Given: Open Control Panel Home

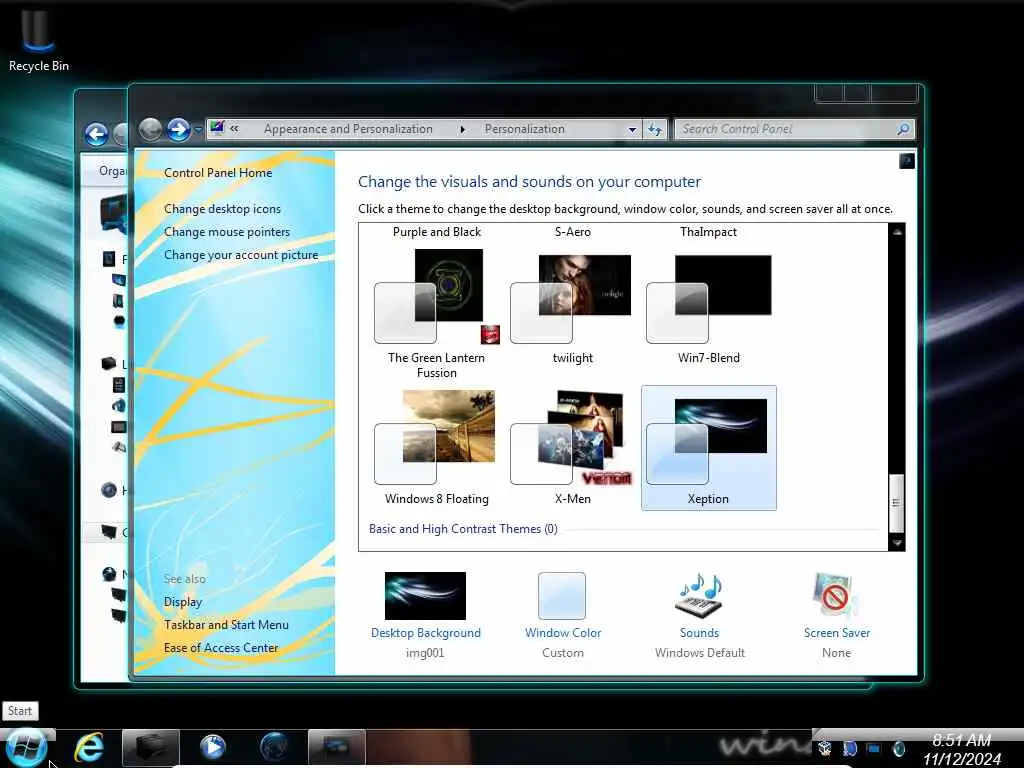Looking at the screenshot, I should click(218, 172).
